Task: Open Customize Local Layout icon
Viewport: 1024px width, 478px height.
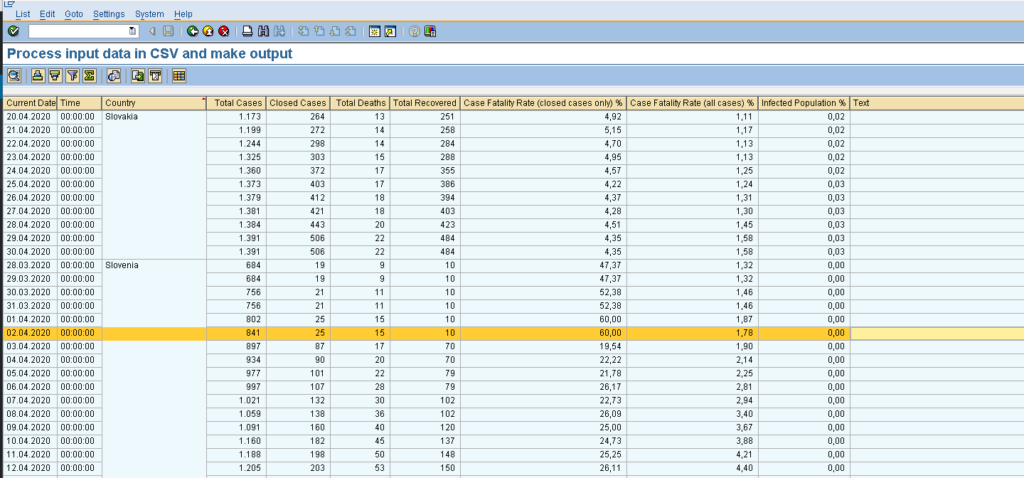Action: pos(430,31)
